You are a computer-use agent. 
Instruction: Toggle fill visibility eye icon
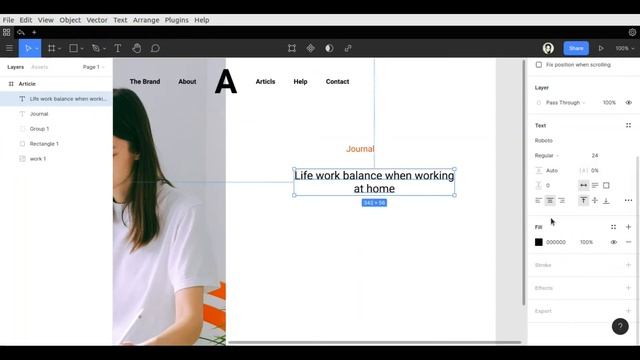[x=613, y=242]
